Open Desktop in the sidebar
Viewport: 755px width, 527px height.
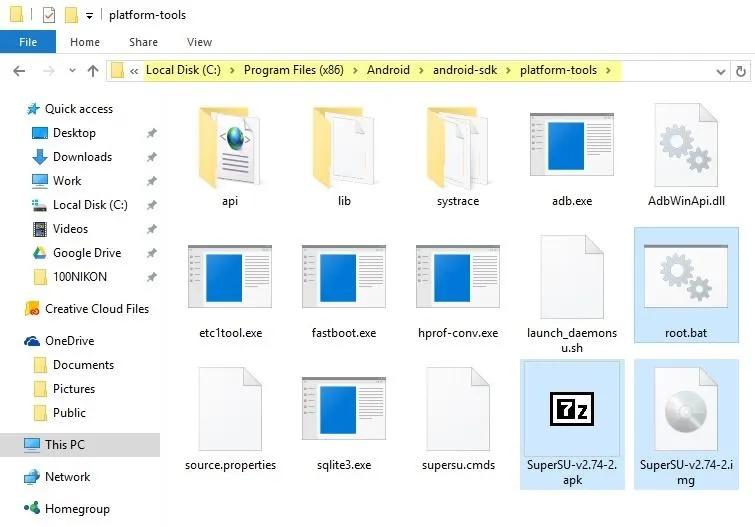click(x=64, y=133)
